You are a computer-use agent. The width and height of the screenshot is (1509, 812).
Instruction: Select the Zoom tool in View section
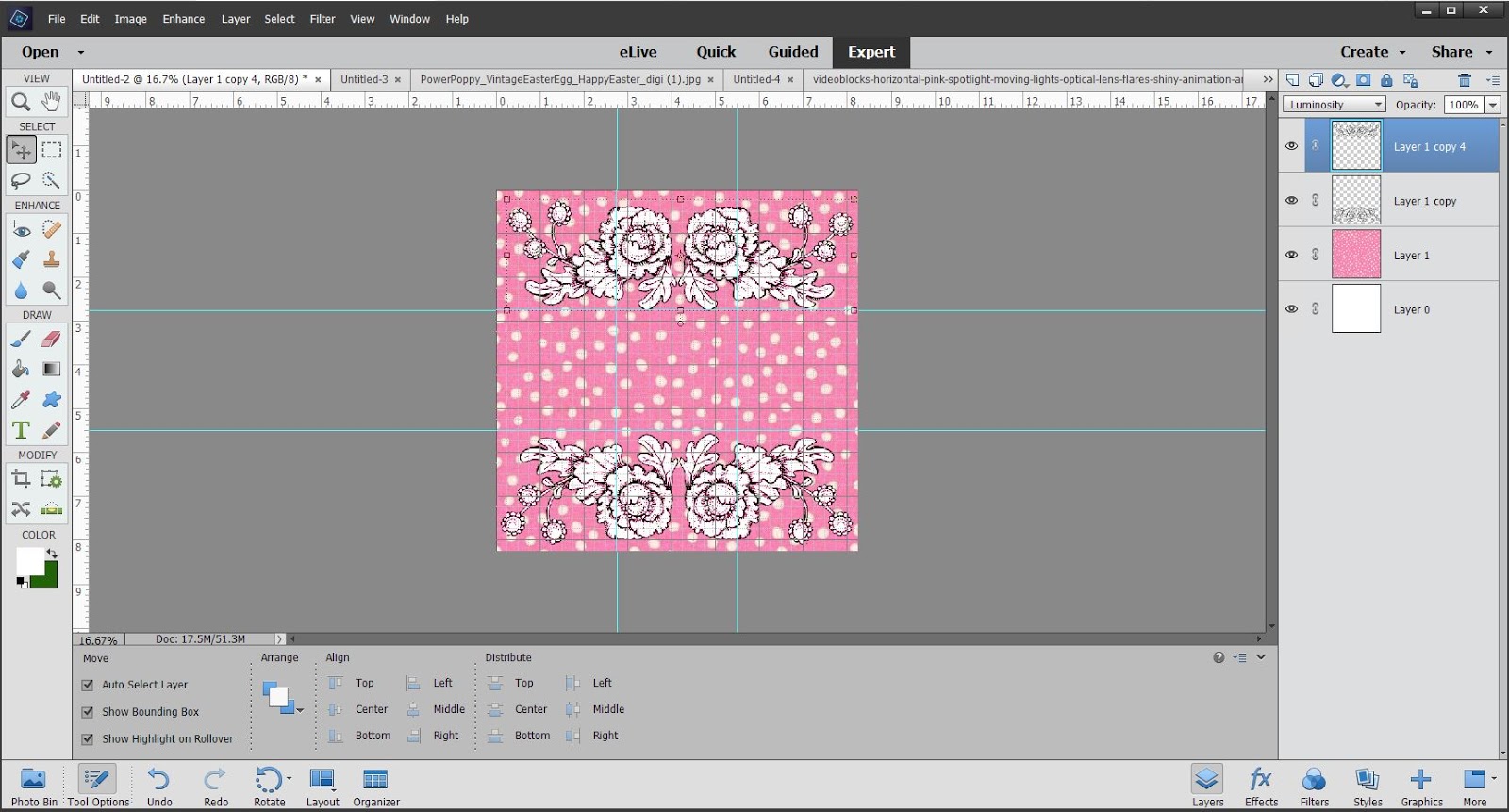coord(20,101)
